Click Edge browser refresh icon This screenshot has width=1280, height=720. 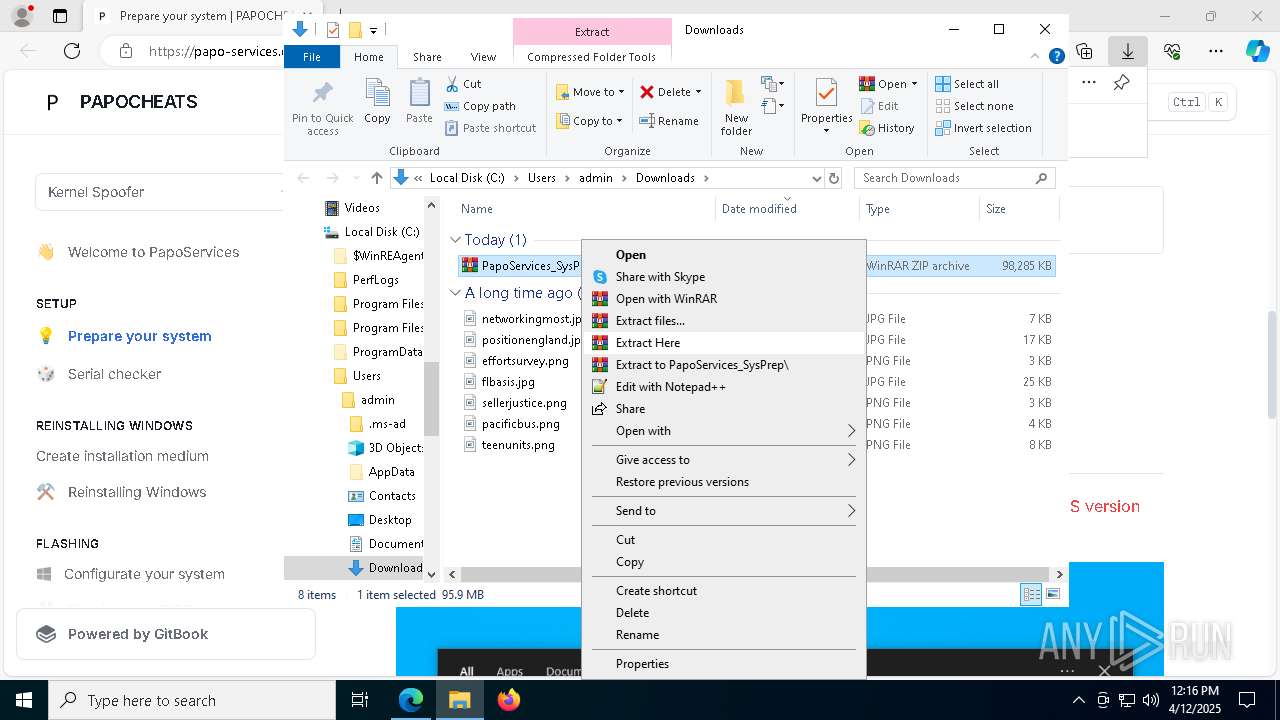(72, 51)
